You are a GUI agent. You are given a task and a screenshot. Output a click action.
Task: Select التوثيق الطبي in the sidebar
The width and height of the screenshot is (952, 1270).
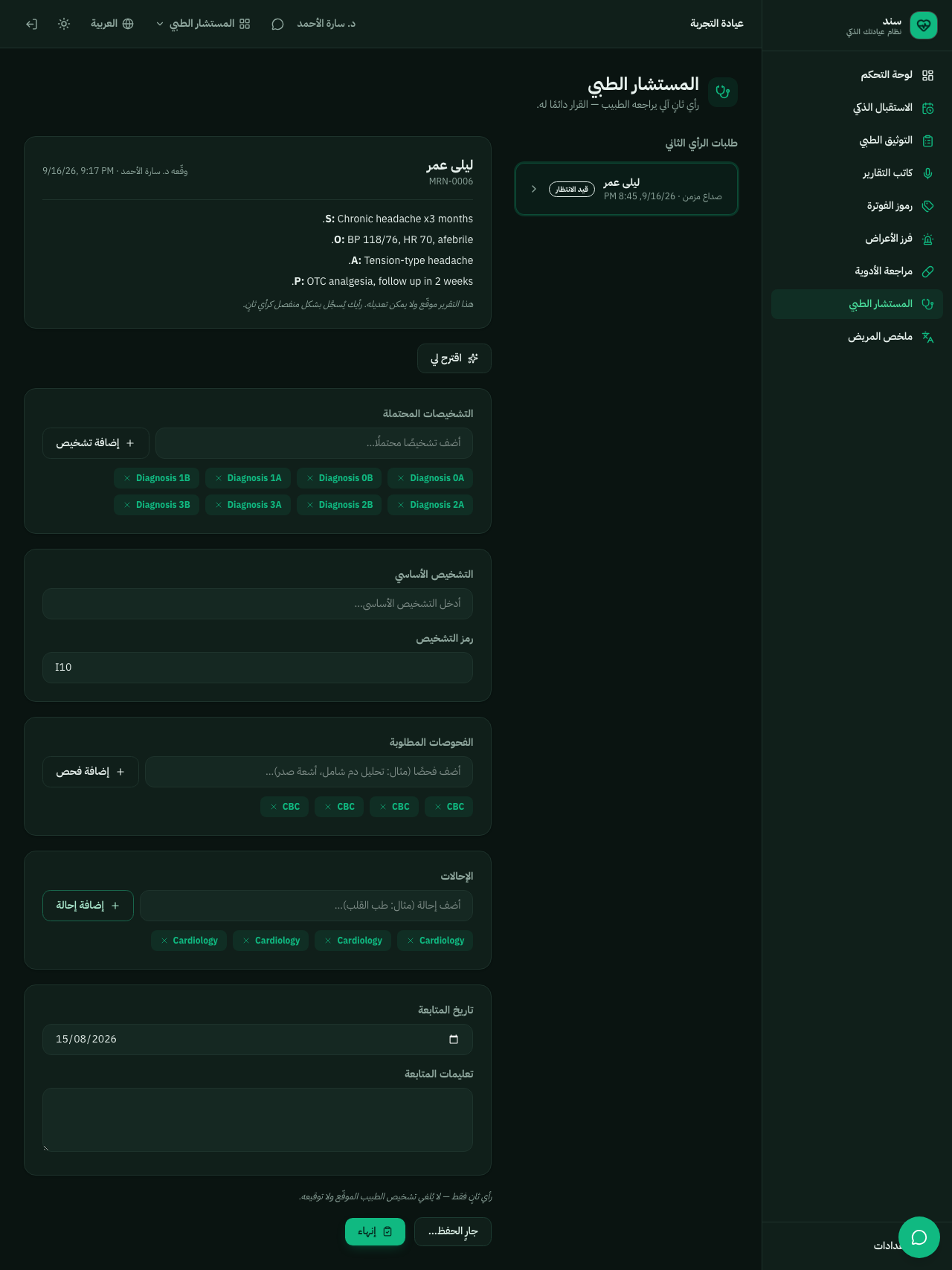click(857, 141)
